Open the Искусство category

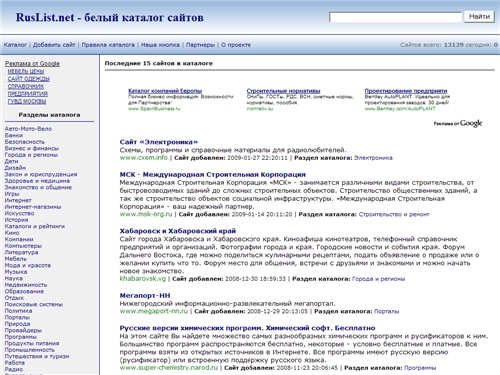tap(19, 213)
